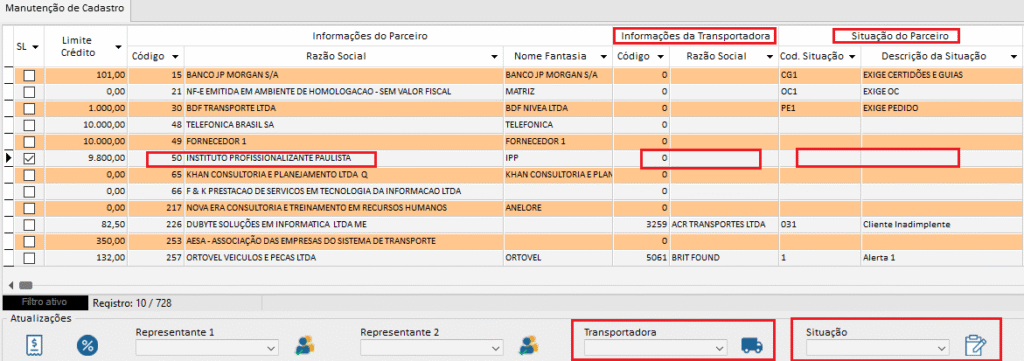Select the DUBYTE SOLUÇÕES row checkbox
Viewport: 1024px width, 361px height.
[30, 225]
